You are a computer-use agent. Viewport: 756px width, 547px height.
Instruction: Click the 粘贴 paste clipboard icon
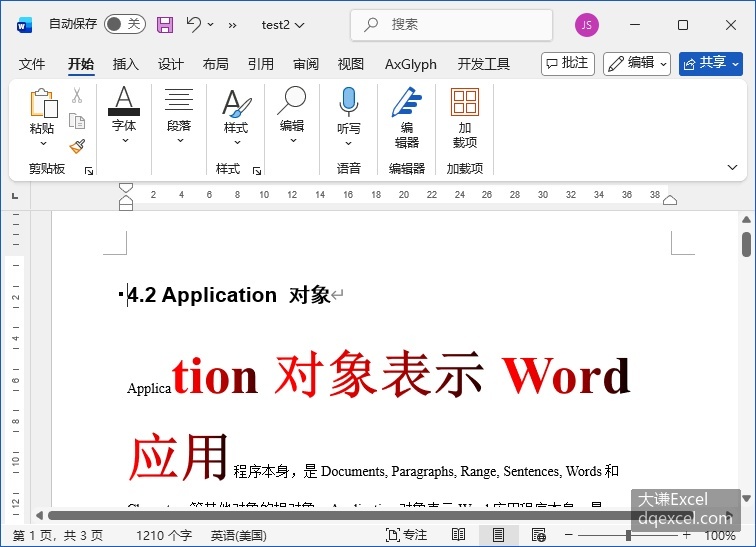click(x=43, y=103)
